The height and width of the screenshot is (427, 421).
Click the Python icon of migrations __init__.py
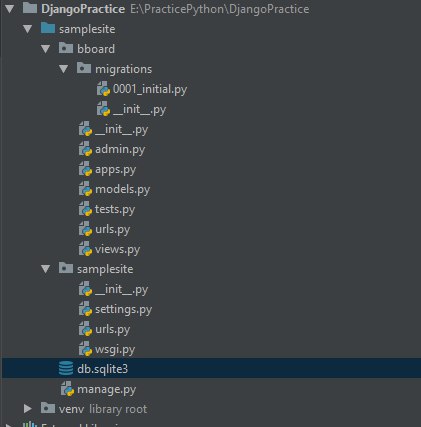point(103,109)
